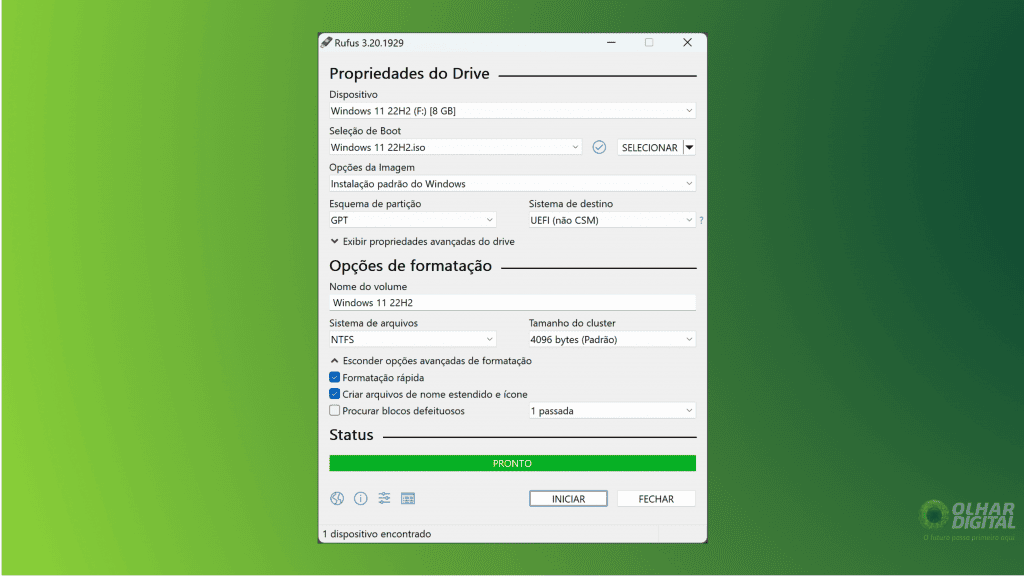Open the Esquema de partição dropdown
The width and height of the screenshot is (1024, 576).
pos(412,220)
